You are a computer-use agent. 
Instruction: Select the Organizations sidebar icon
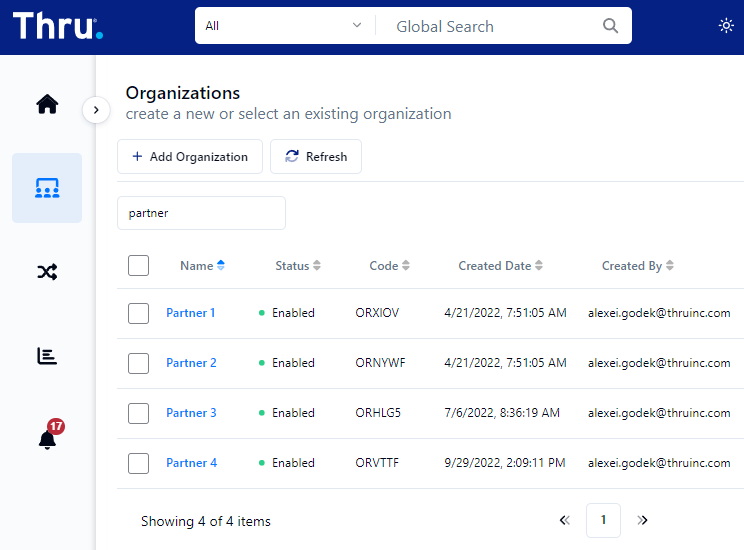[x=47, y=188]
